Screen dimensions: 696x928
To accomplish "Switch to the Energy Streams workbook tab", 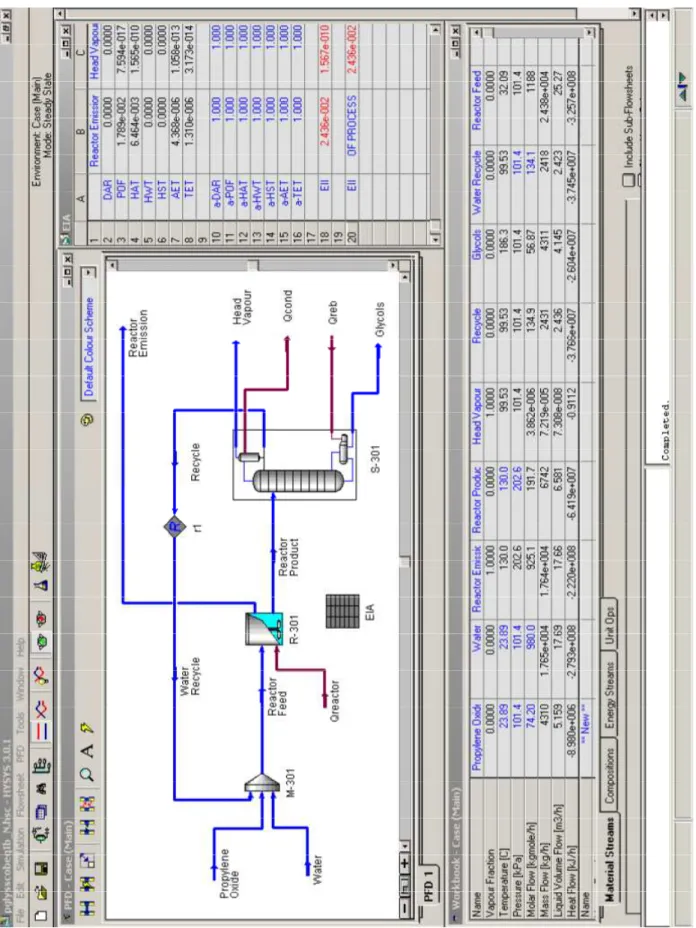I will click(x=610, y=694).
